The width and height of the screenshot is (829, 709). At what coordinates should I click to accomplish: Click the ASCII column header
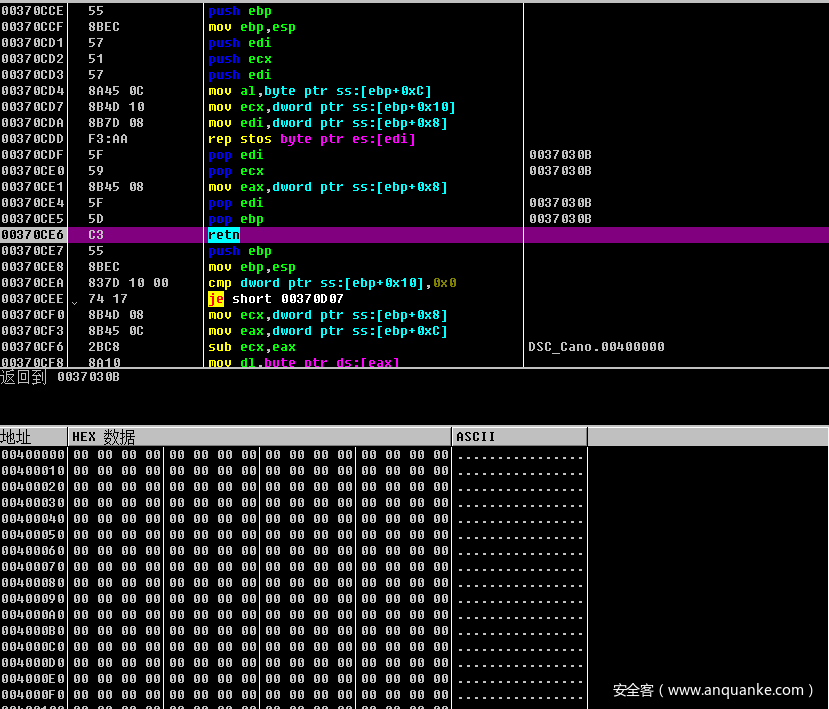476,437
